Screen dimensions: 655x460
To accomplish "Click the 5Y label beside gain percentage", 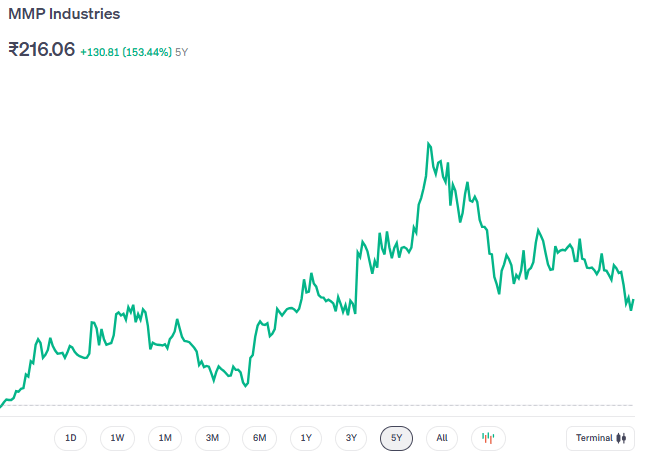I will 181,50.
